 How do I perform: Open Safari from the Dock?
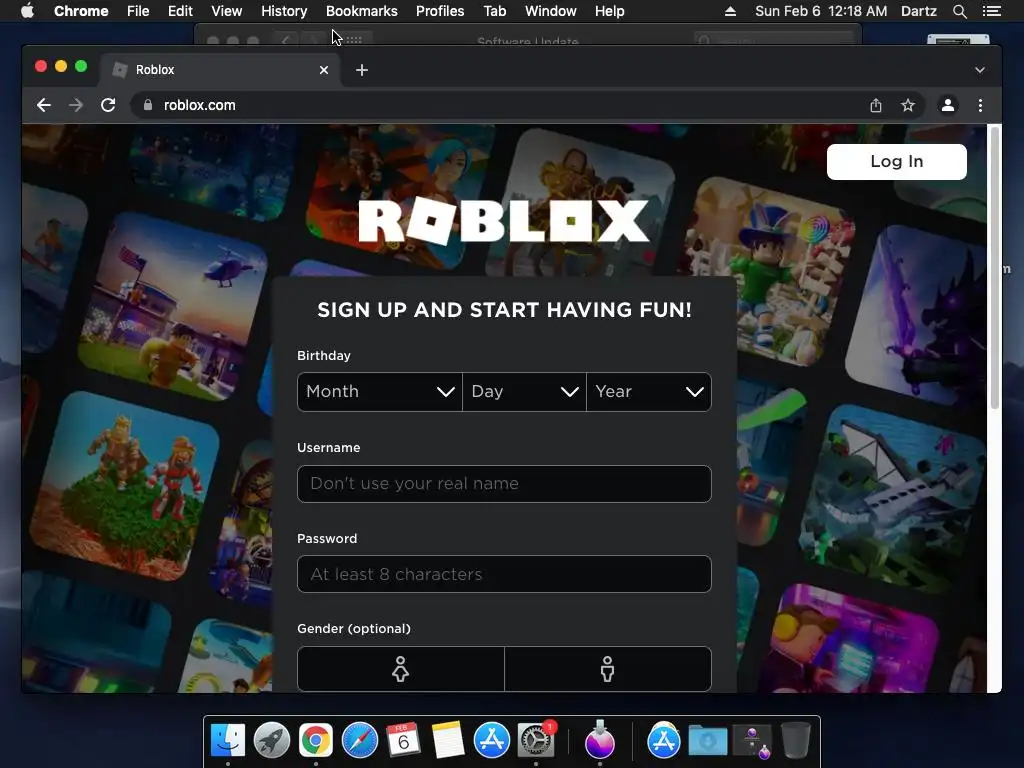pyautogui.click(x=360, y=741)
